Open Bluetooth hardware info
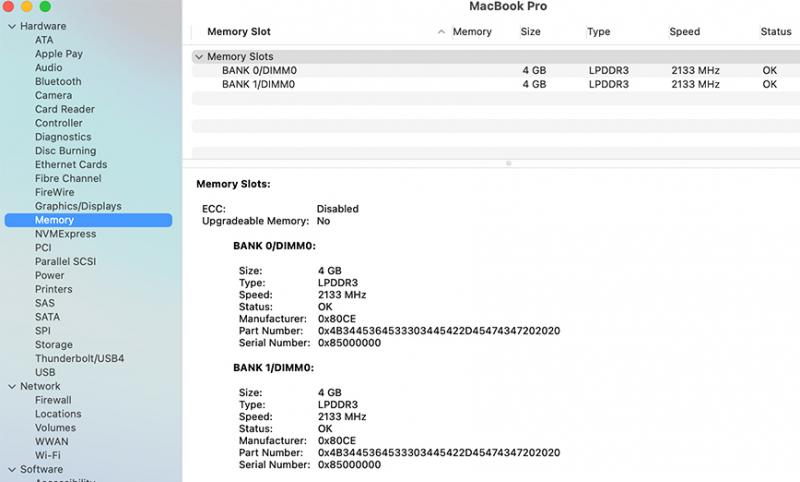This screenshot has width=800, height=482. 58,82
